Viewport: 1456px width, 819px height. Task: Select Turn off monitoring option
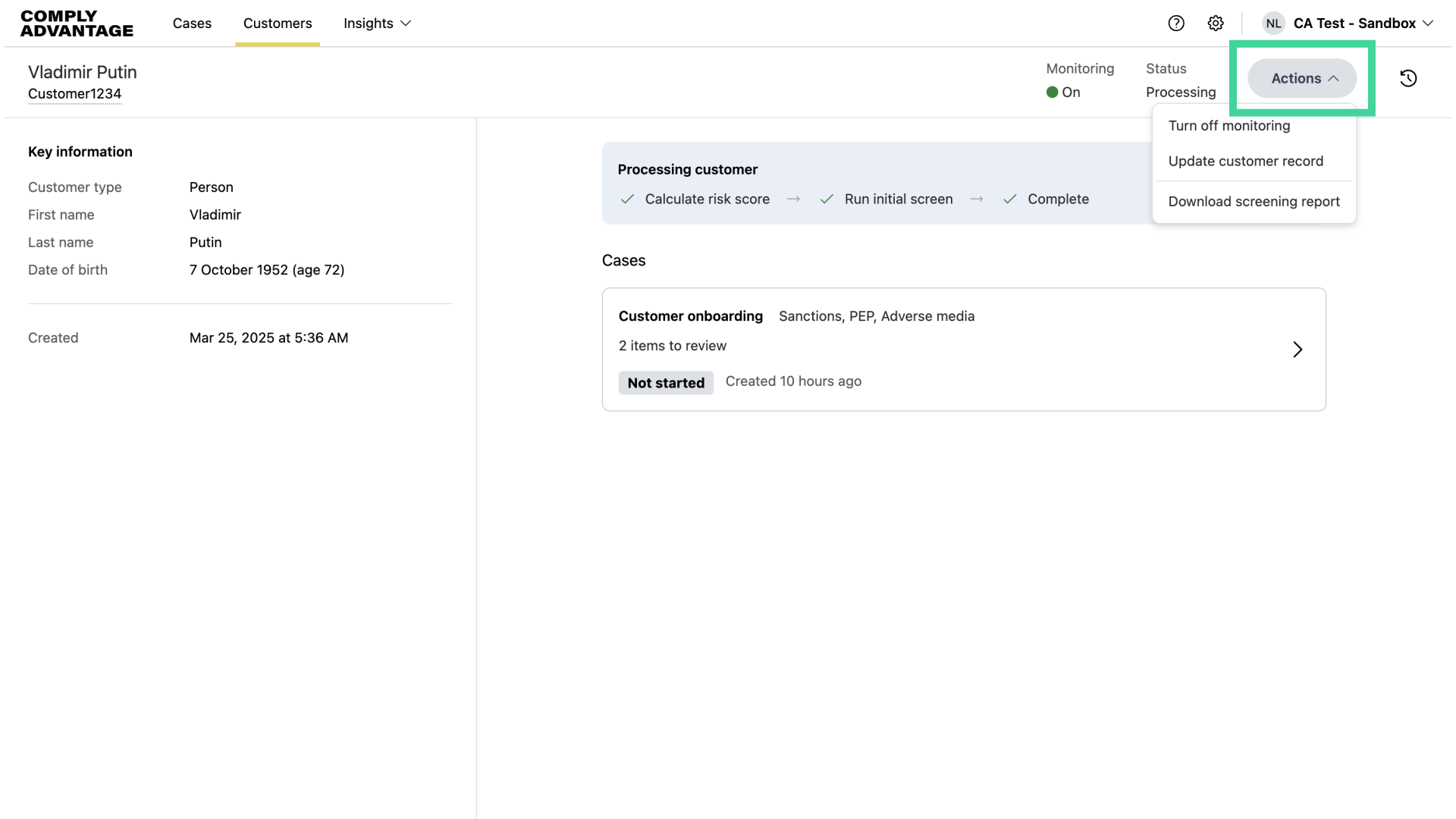tap(1228, 126)
